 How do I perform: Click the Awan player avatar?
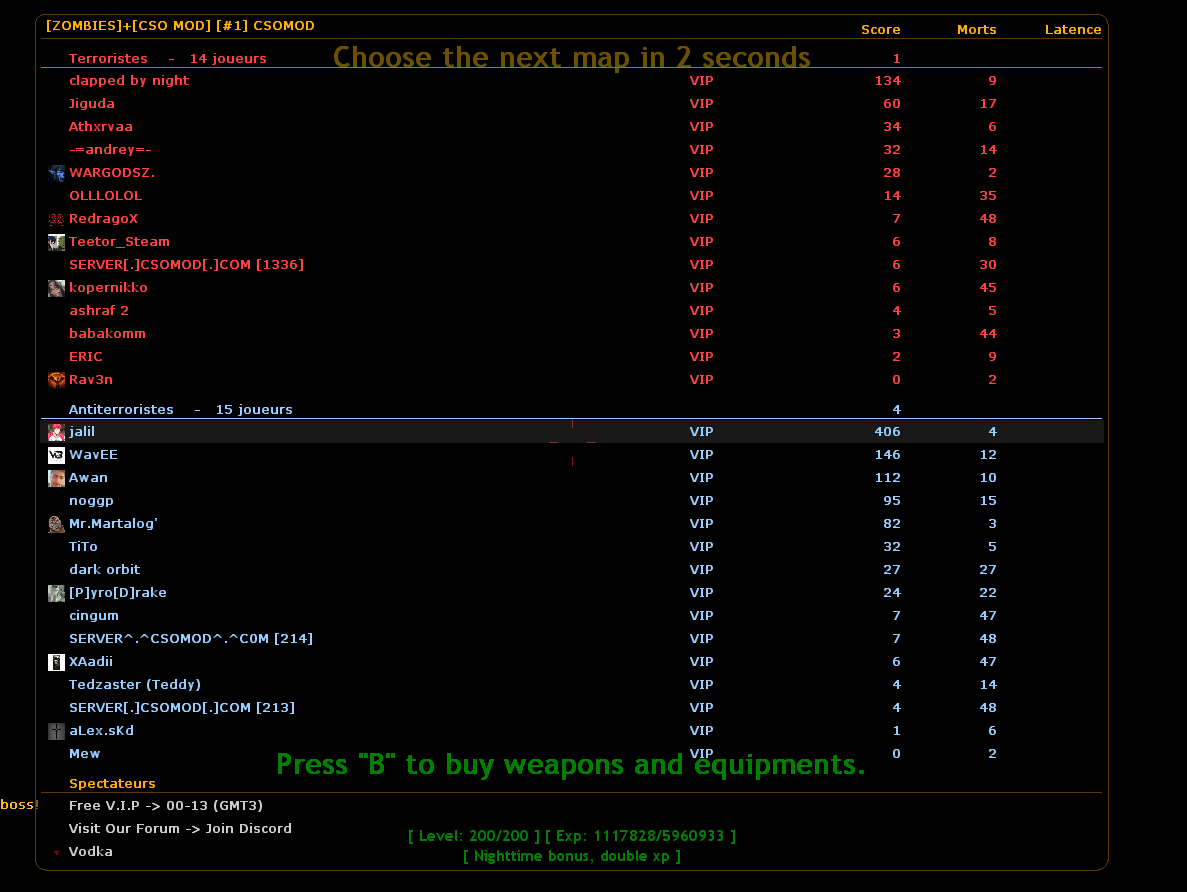[x=56, y=478]
